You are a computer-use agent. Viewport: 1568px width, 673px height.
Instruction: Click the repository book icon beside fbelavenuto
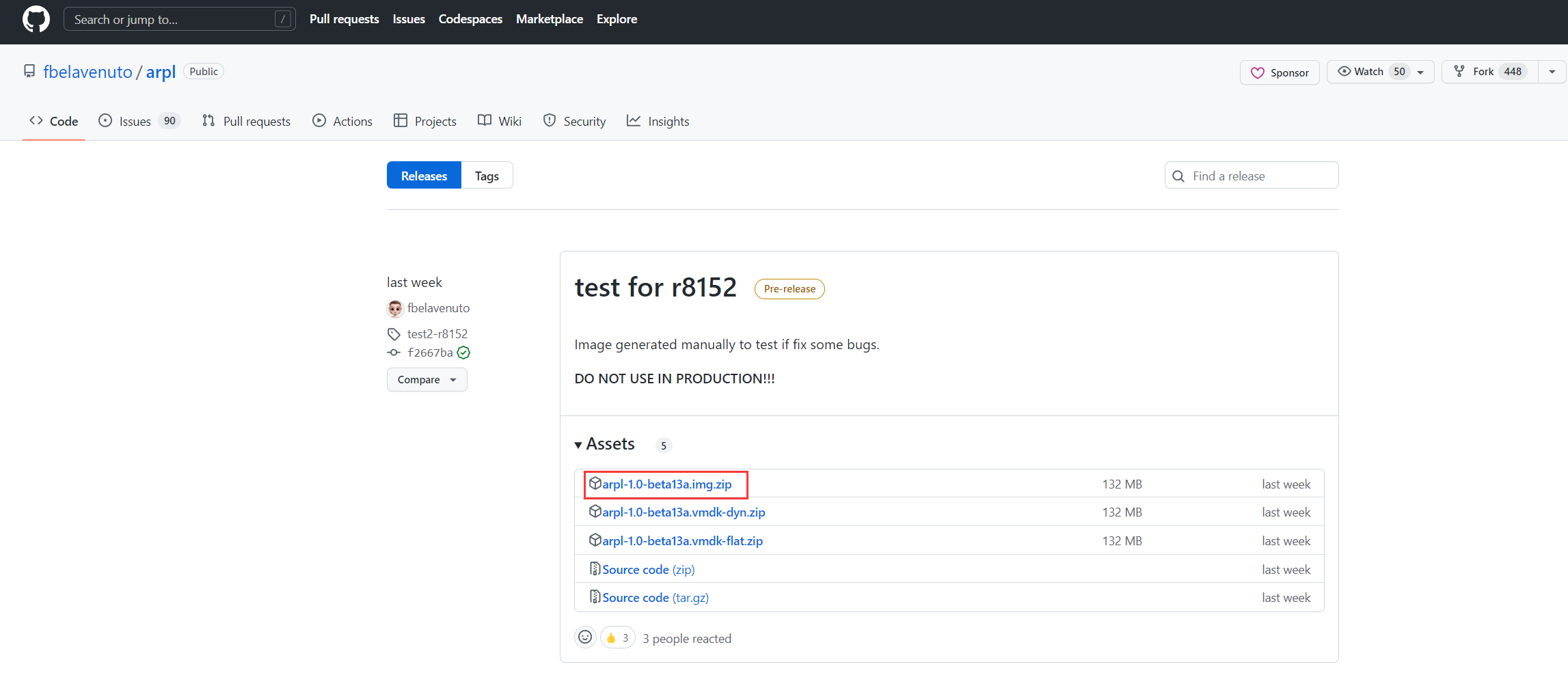click(29, 71)
